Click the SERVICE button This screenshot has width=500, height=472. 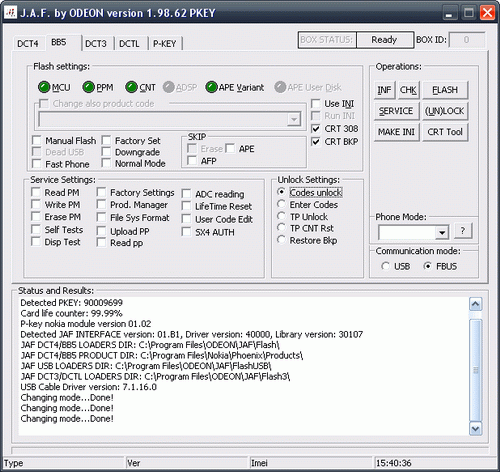click(x=396, y=111)
